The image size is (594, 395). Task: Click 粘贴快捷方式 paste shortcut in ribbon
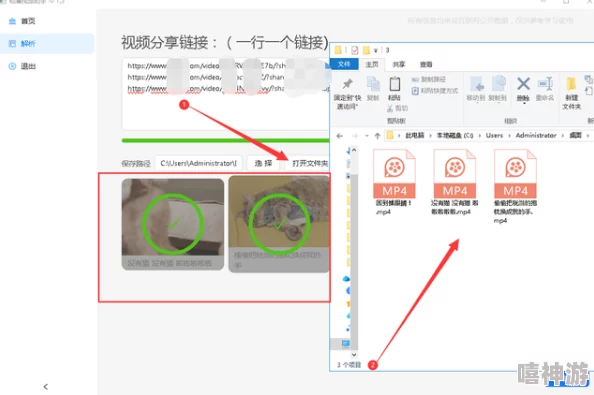[x=435, y=91]
